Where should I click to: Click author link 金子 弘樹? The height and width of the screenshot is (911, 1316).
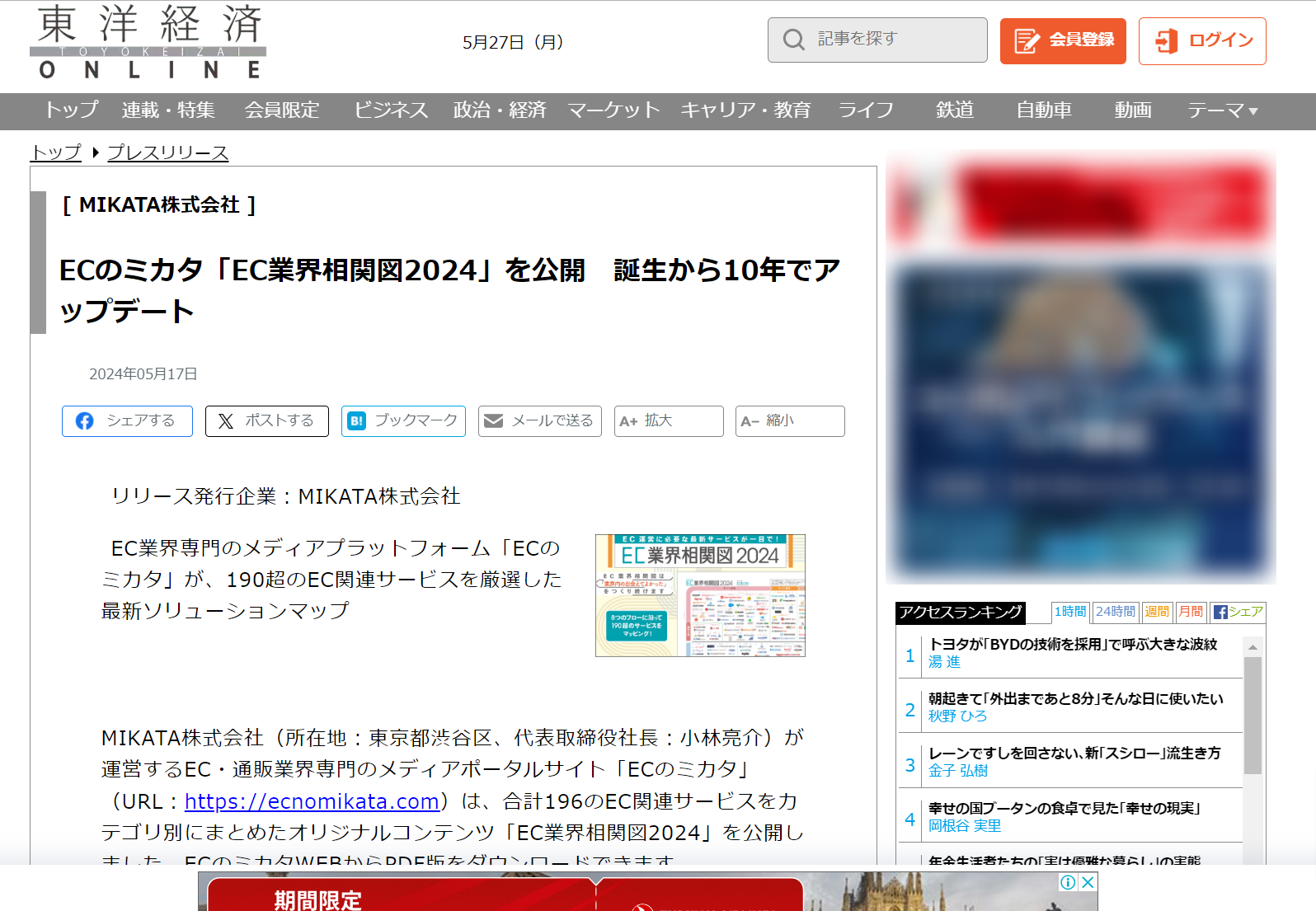tap(958, 771)
